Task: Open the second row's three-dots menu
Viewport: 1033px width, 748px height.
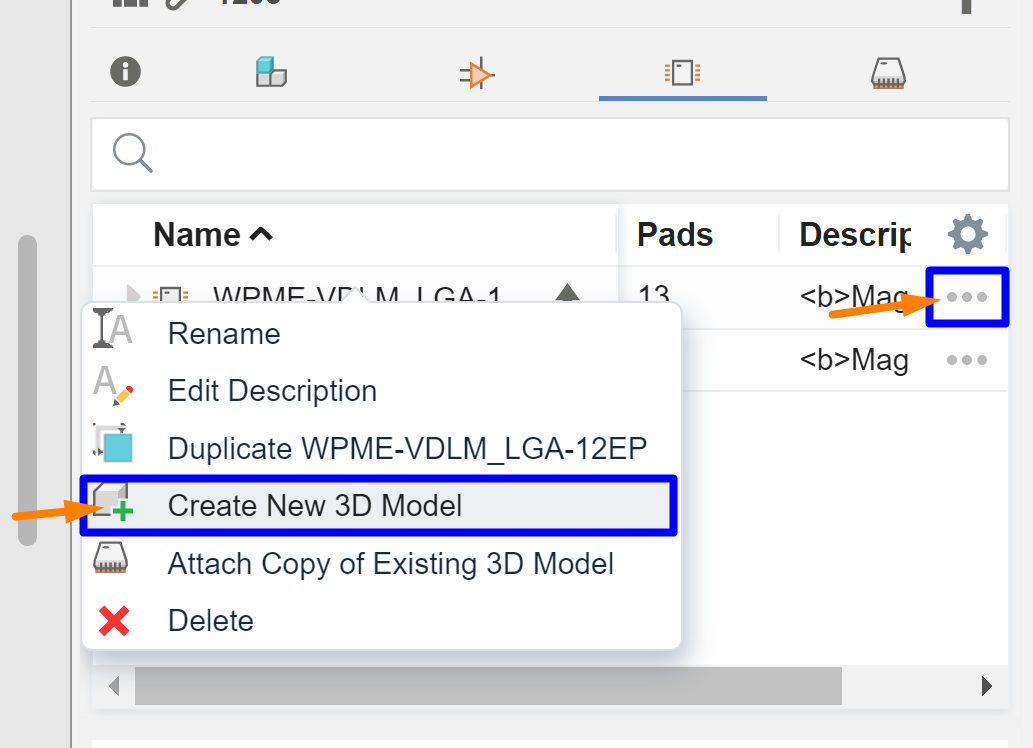Action: (967, 360)
